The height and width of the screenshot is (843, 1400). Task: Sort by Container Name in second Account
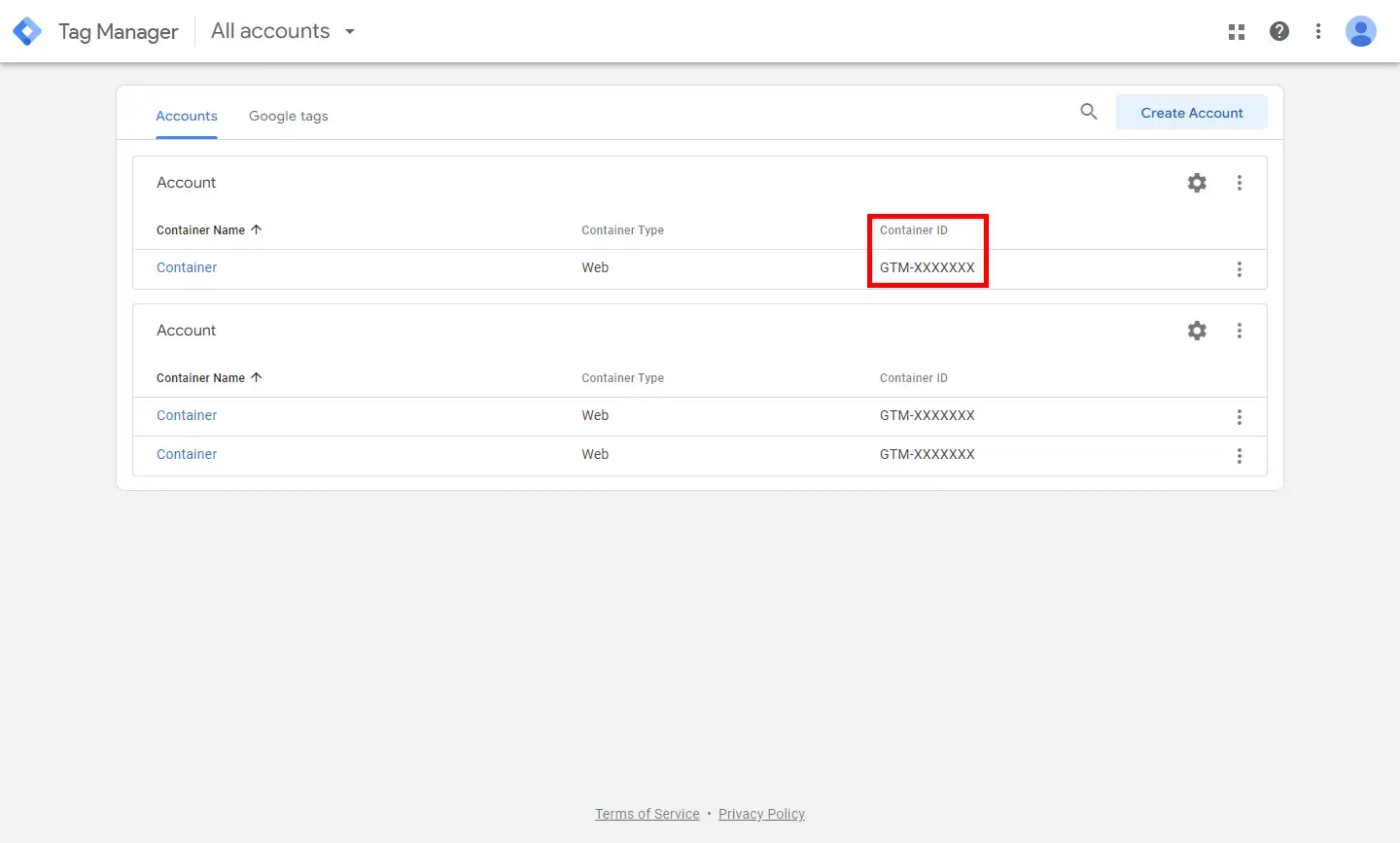[209, 378]
